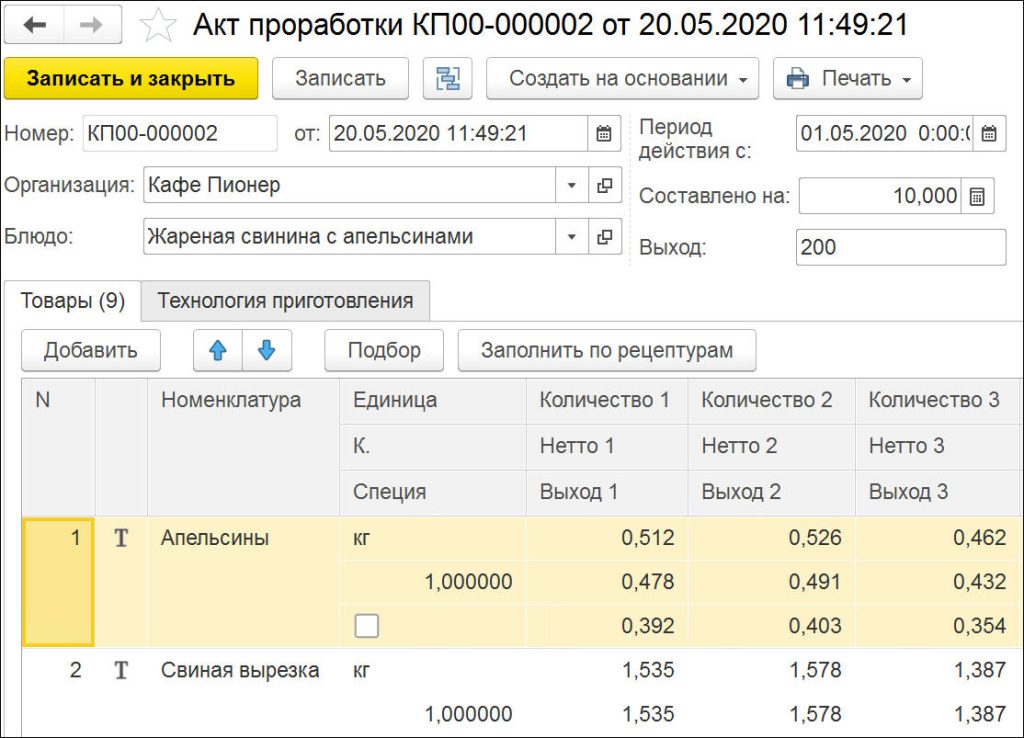
Task: Open calendar for Период действия field
Action: tap(989, 133)
